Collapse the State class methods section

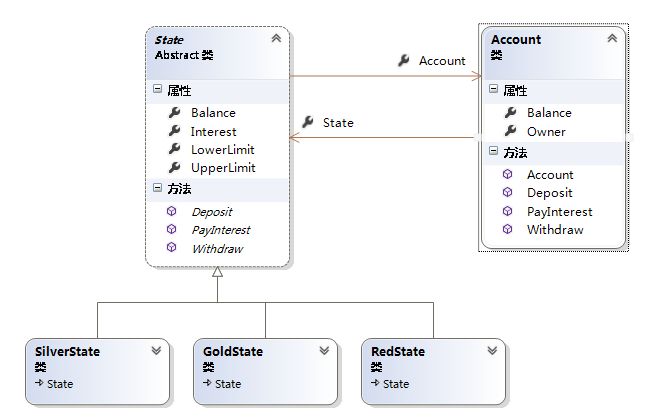(x=158, y=188)
